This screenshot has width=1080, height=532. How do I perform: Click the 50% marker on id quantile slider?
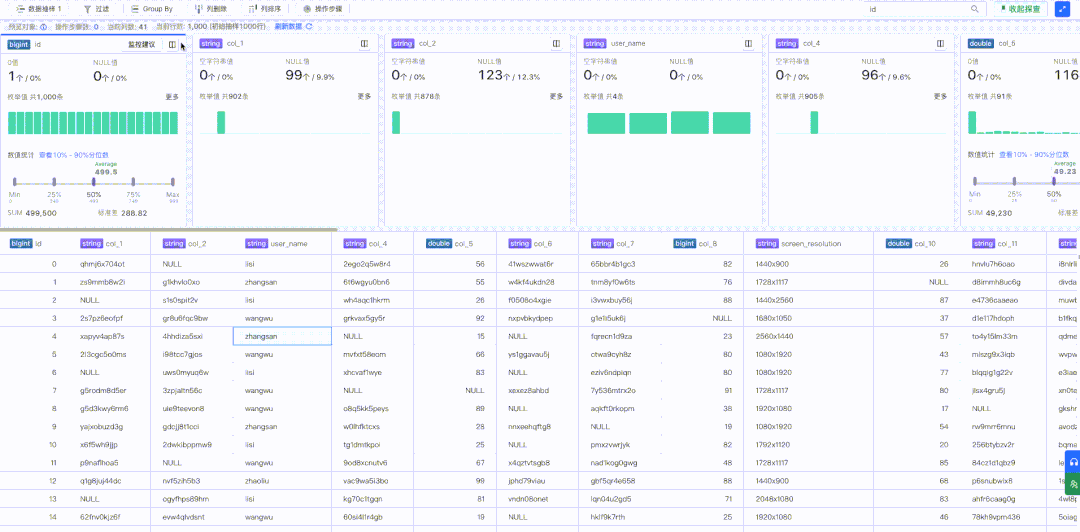(93, 182)
